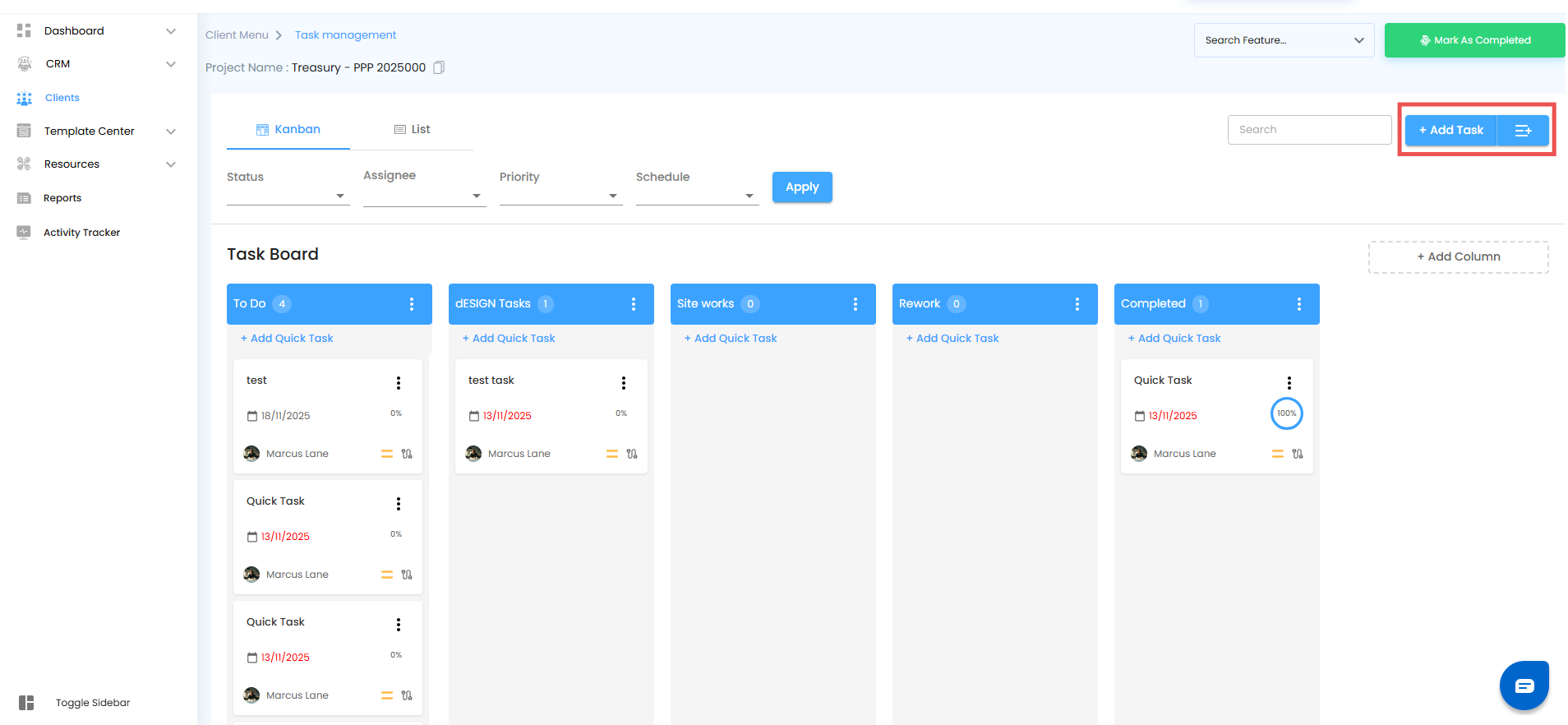This screenshot has width=1568, height=725.
Task: Click the 100% progress circle on Completed task
Action: pos(1287,413)
